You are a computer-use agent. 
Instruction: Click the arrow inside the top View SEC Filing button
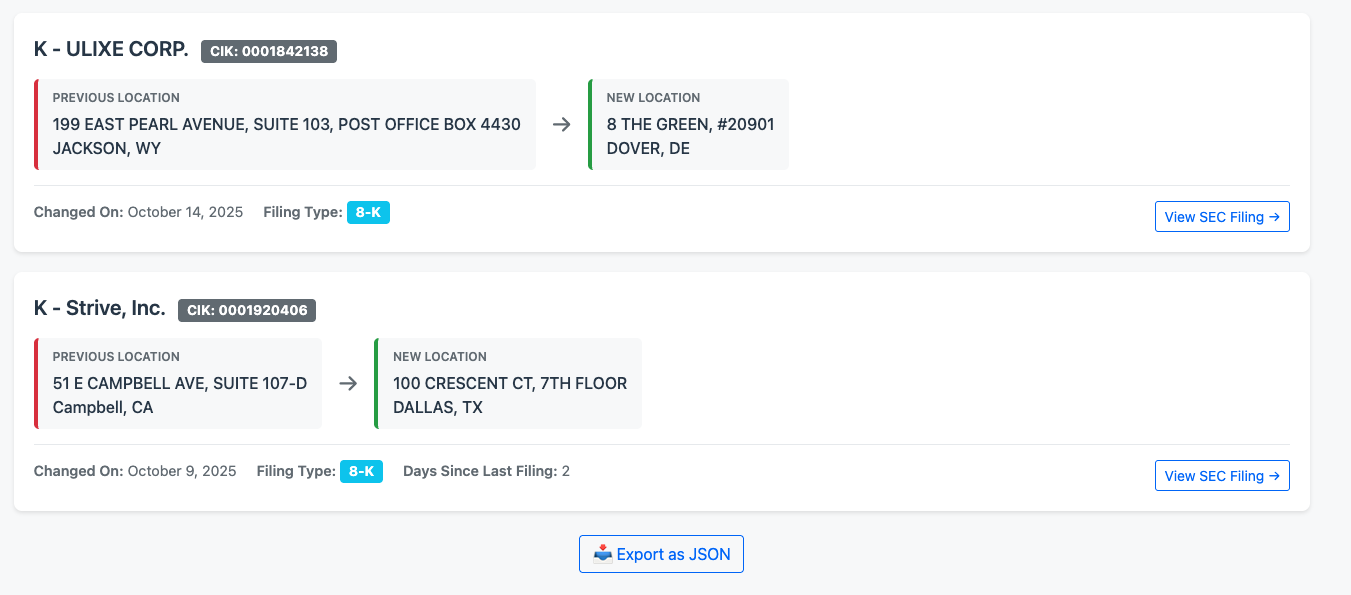tap(1272, 216)
